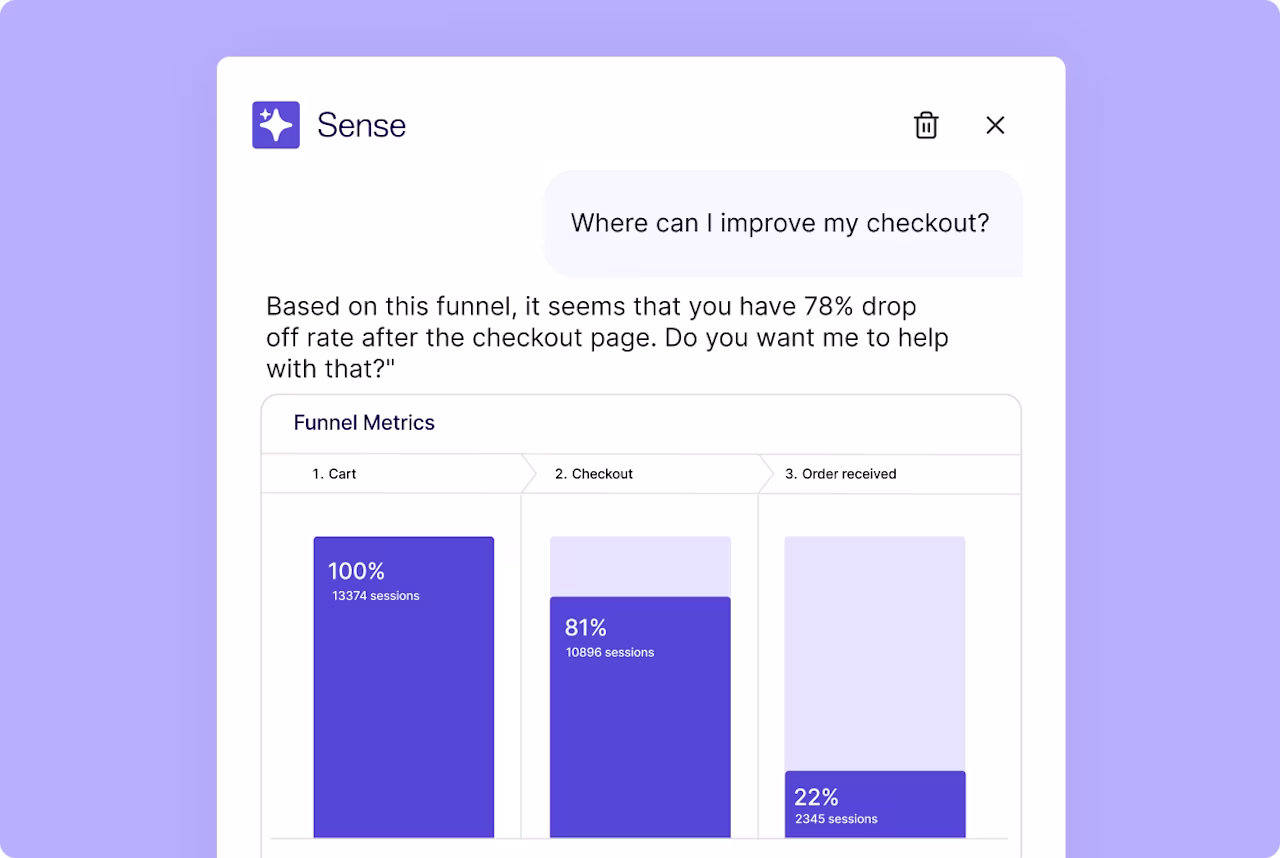
Task: Click the chevron between Cart and Checkout
Action: coord(529,474)
